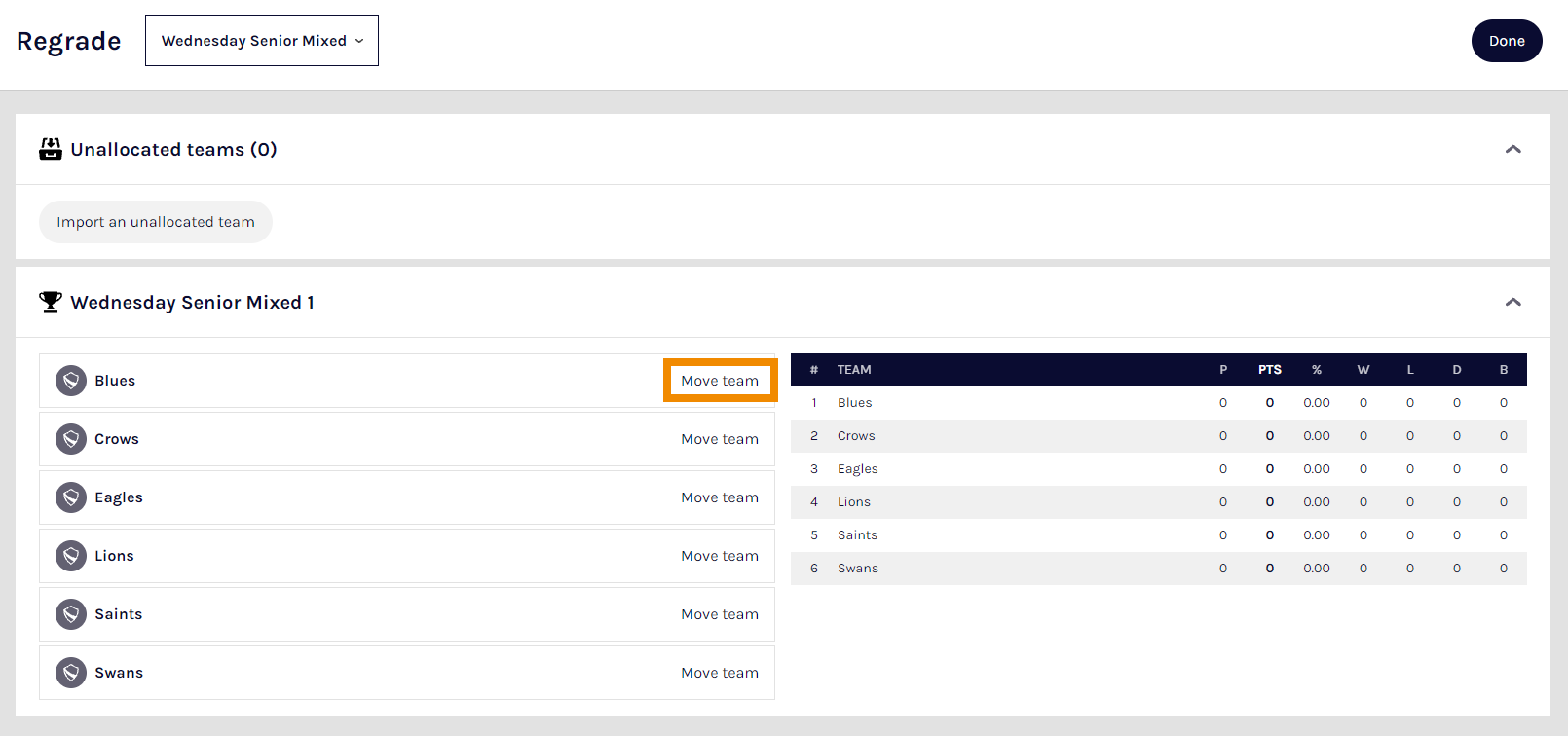Click the Wednesday Senior Mixed 1 heading
This screenshot has width=1568, height=736.
(192, 302)
